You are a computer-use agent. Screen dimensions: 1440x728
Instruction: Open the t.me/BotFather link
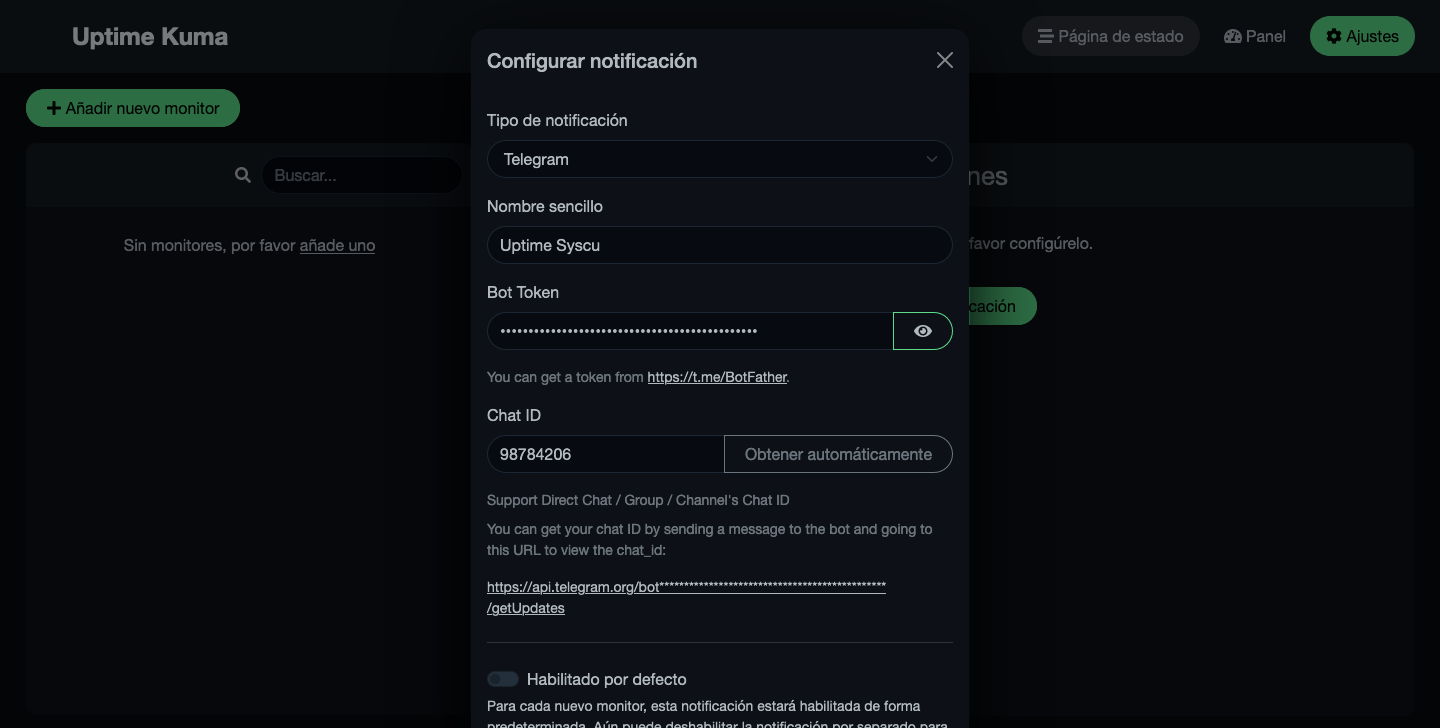point(717,377)
